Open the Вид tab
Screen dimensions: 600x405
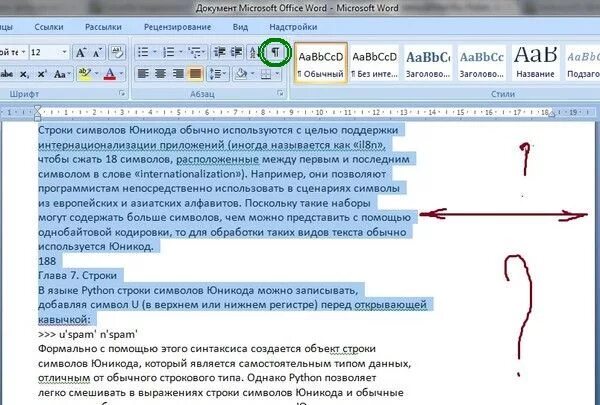[240, 27]
